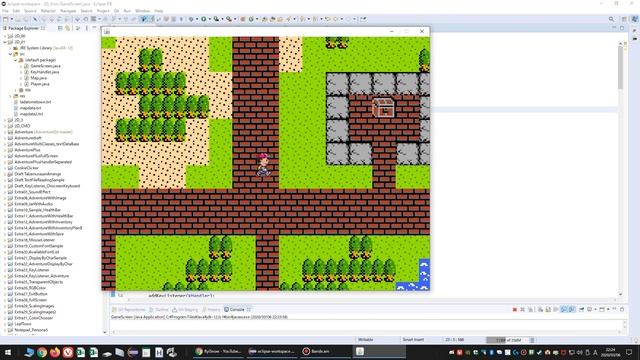Open the Run dropdown arrow beside green Run icon

point(209,19)
